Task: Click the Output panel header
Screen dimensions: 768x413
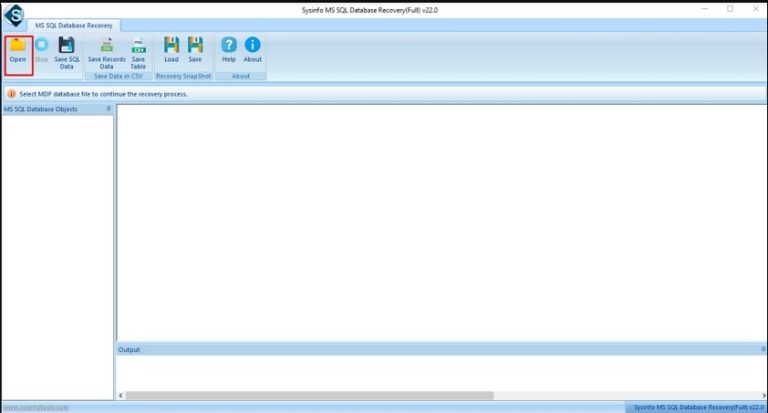Action: [441, 349]
